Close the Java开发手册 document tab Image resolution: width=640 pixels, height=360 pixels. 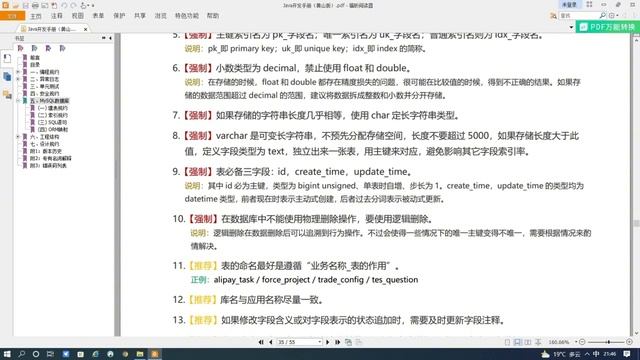[85, 29]
